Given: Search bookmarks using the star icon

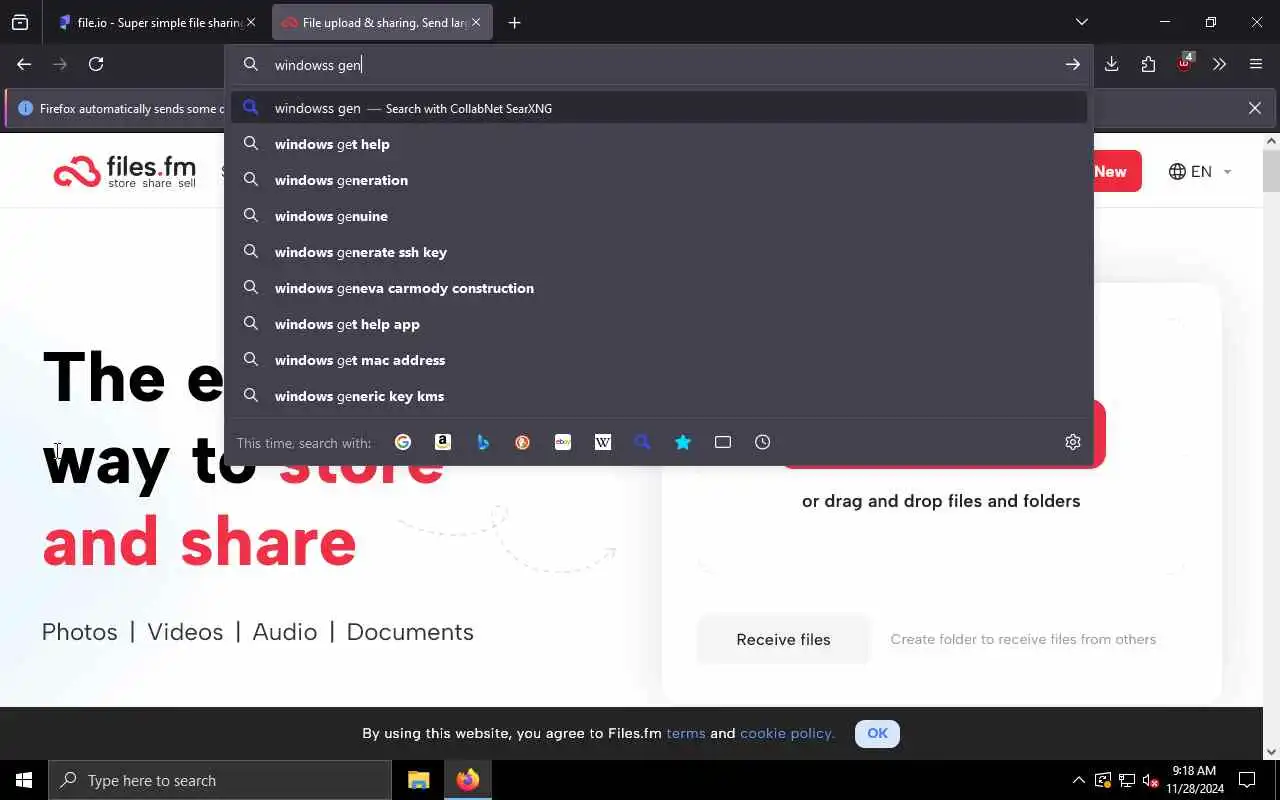Looking at the screenshot, I should (683, 442).
